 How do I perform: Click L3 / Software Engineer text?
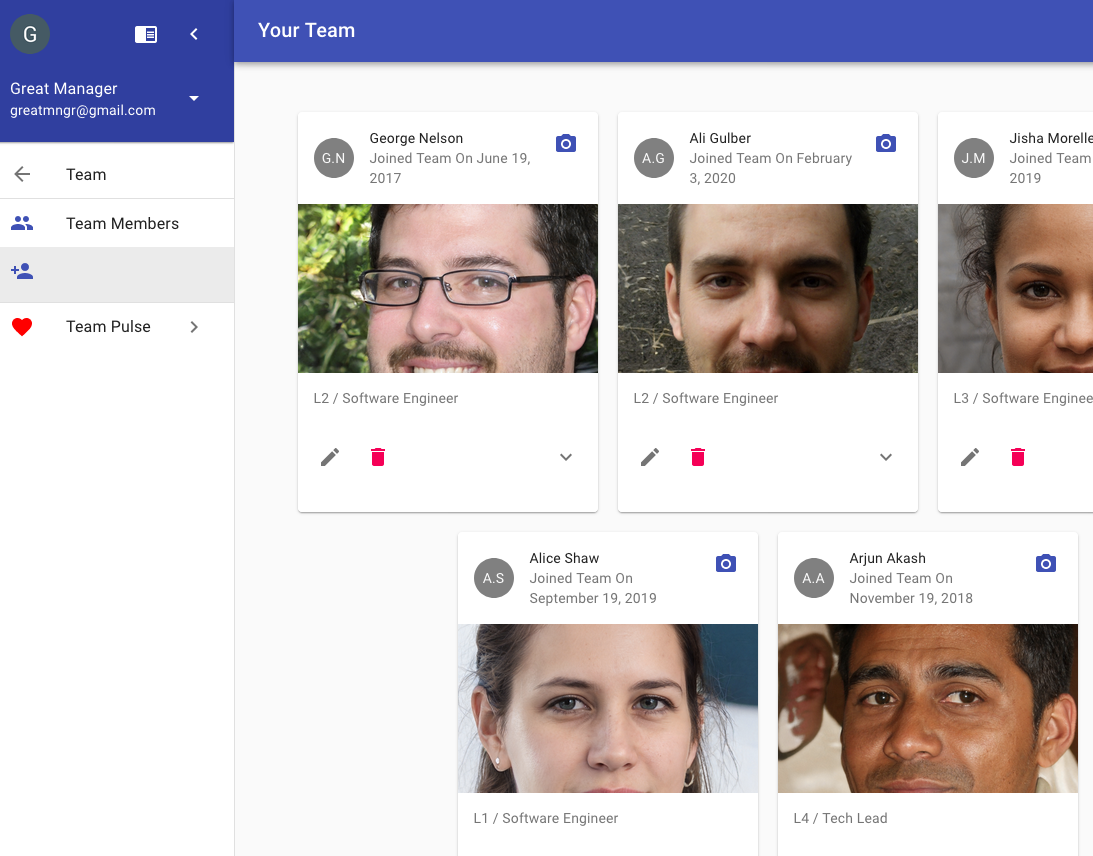(1023, 398)
